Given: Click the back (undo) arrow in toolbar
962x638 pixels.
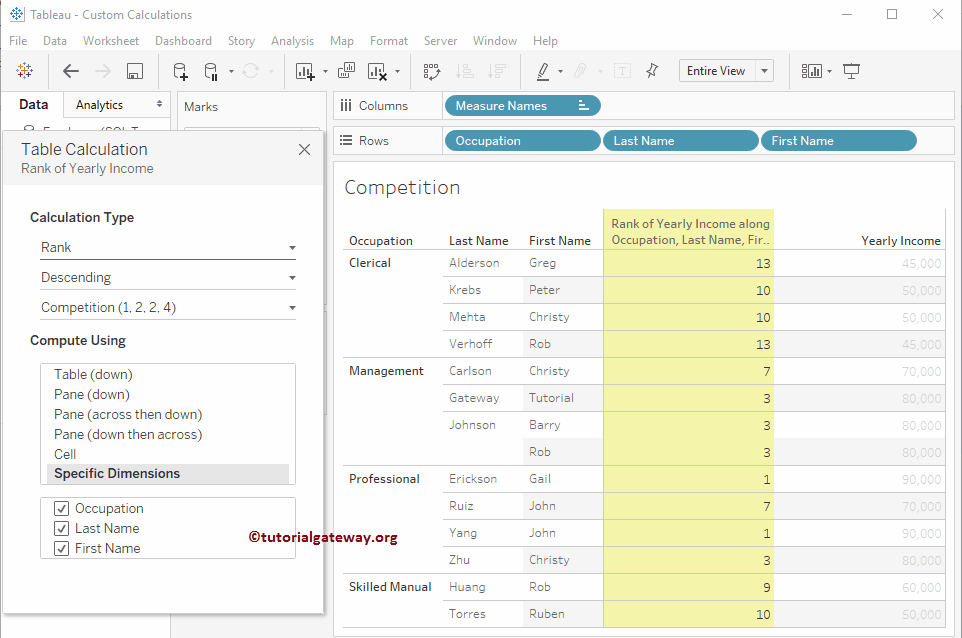Looking at the screenshot, I should coord(71,71).
